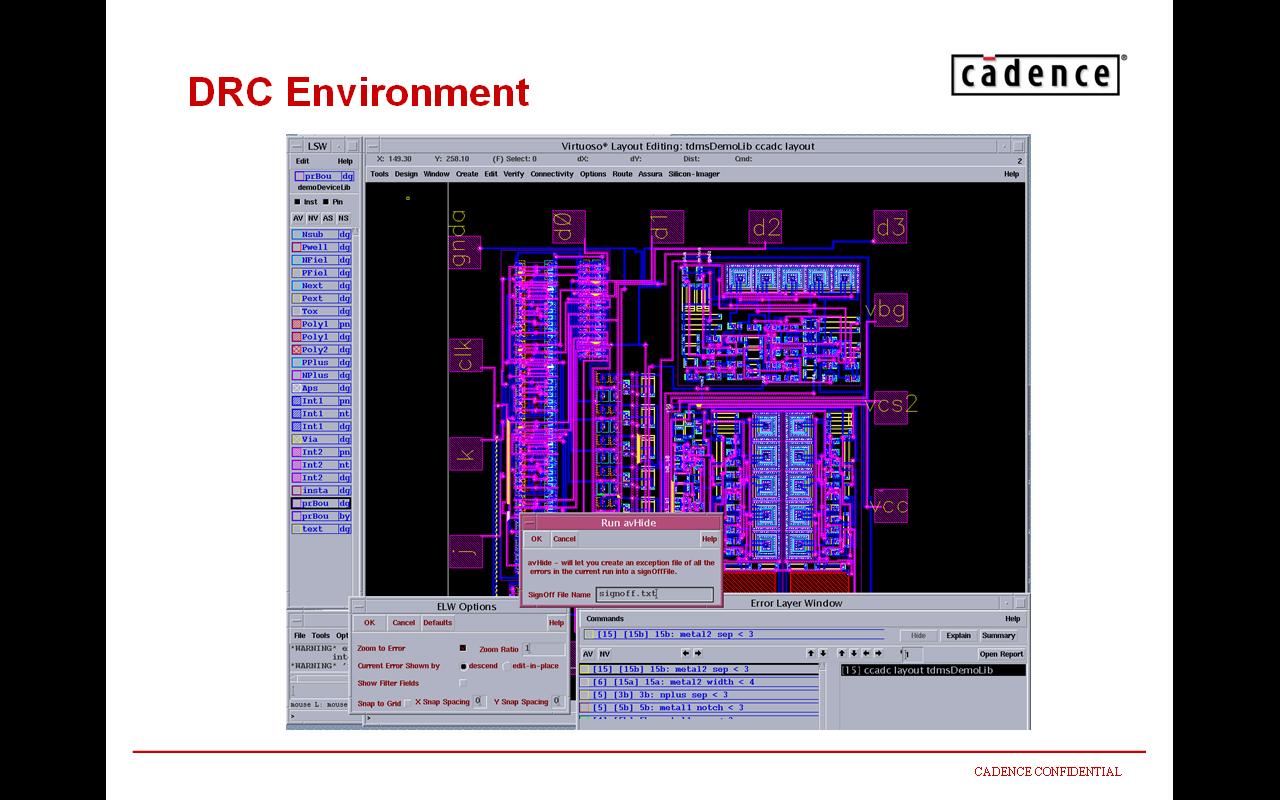Image resolution: width=1280 pixels, height=800 pixels.
Task: Select the Poly2 dg layer in LSW
Action: [321, 350]
